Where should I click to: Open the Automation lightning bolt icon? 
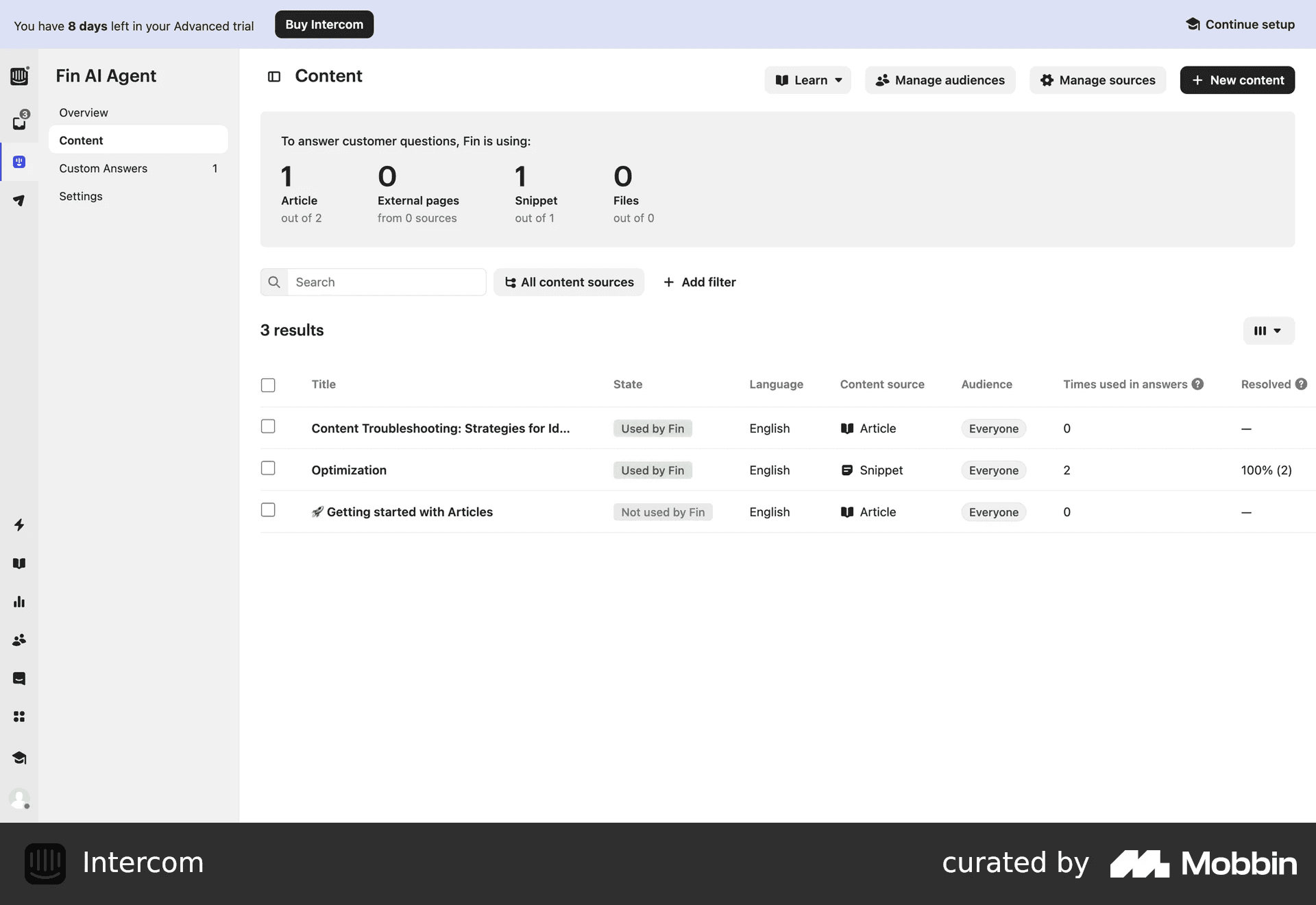tap(19, 525)
